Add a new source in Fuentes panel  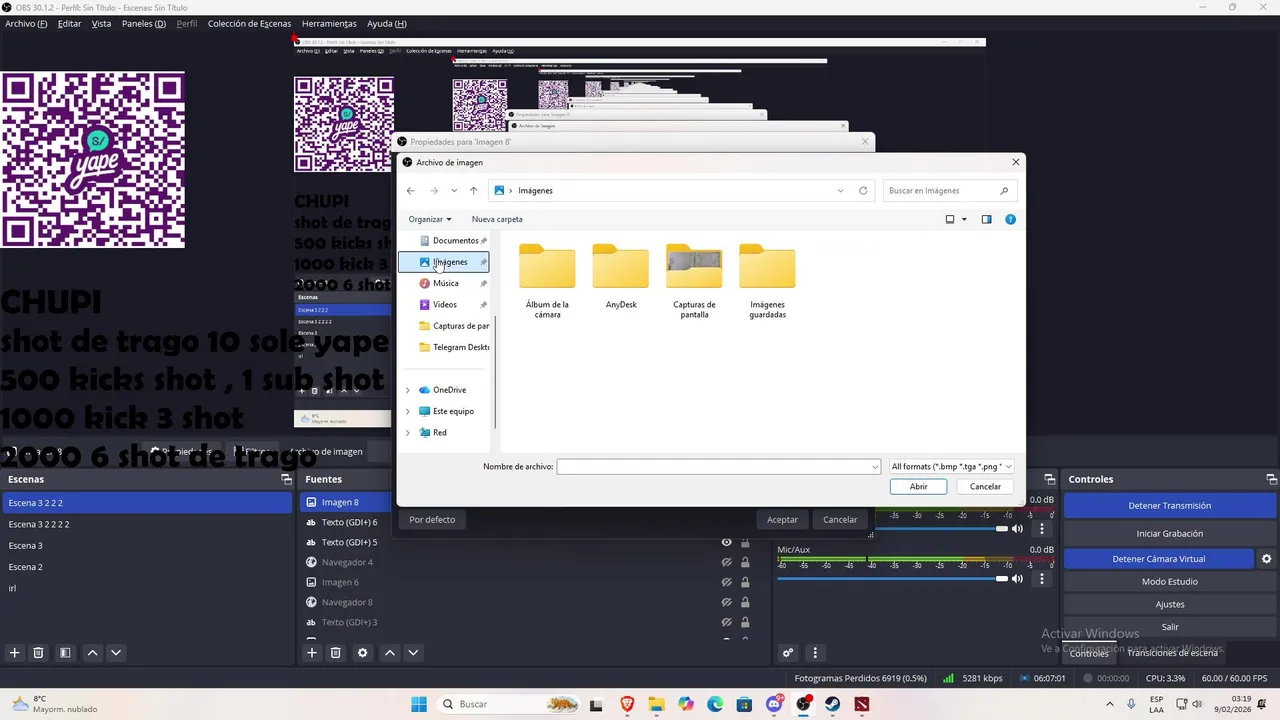click(312, 653)
